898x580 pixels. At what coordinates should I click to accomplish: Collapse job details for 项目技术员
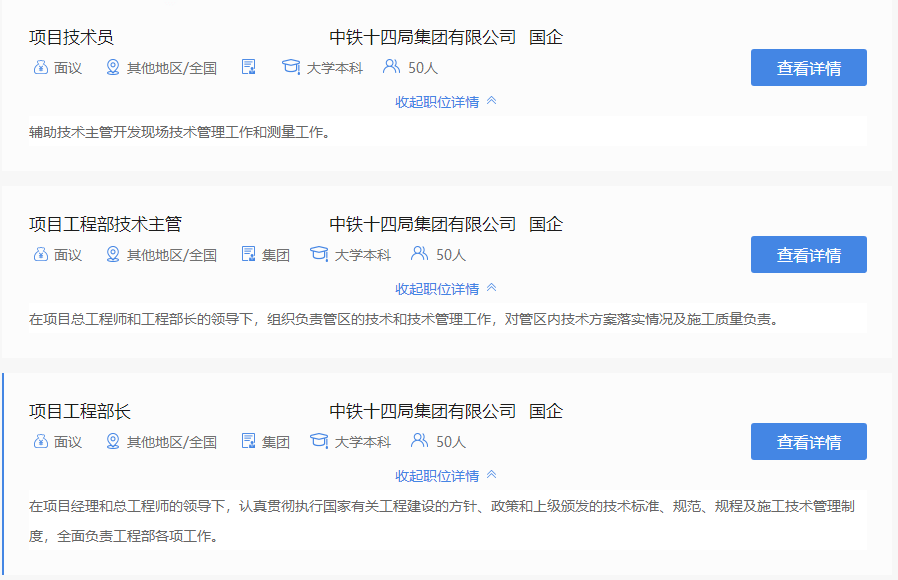point(446,101)
